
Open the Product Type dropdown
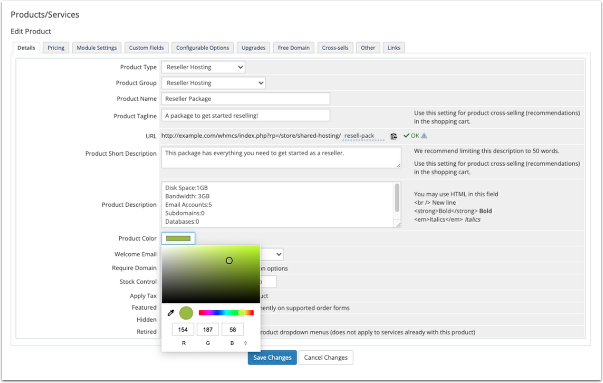(203, 67)
